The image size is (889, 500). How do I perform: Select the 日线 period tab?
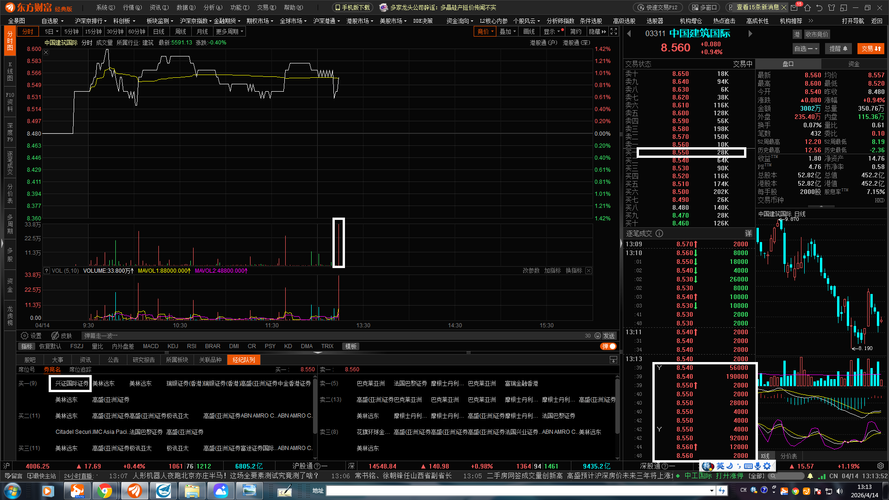click(x=159, y=31)
